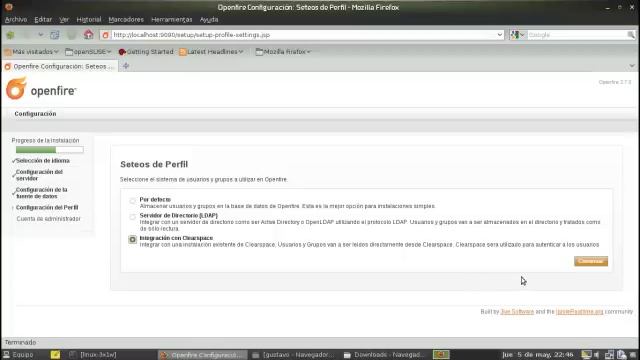
Task: Click the Firefox window menu icon in title bar
Action: [9, 7]
